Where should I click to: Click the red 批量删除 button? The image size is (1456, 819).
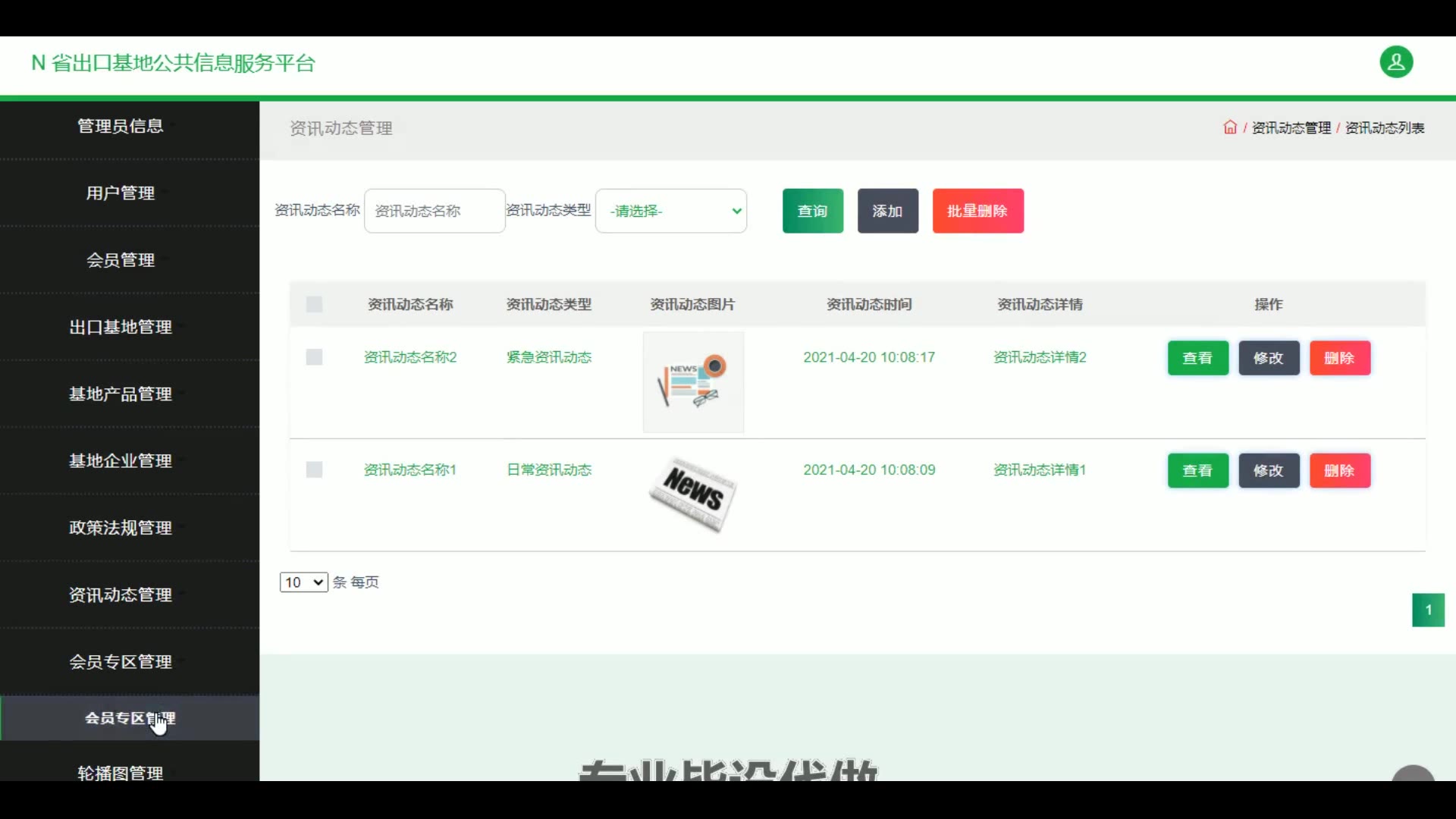click(977, 211)
